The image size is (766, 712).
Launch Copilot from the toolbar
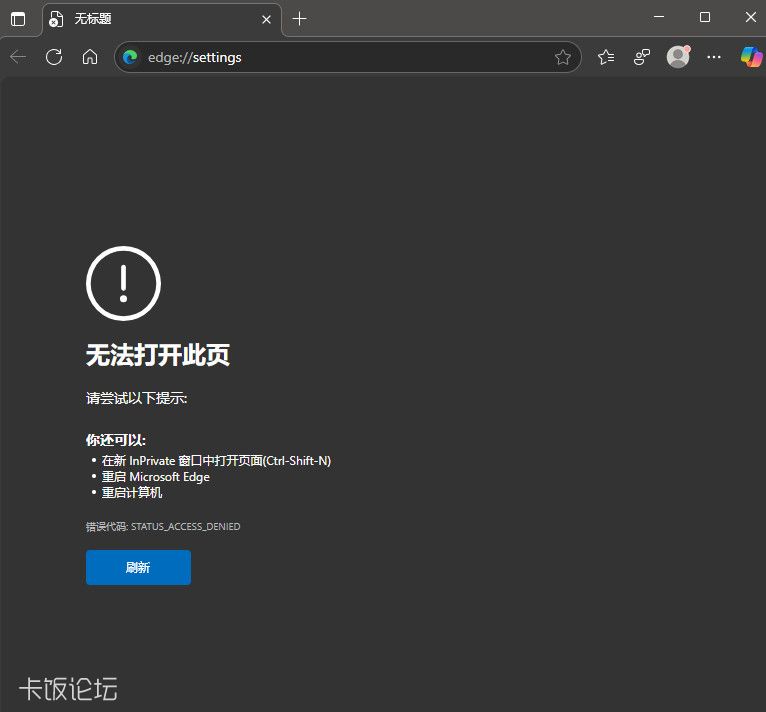point(750,57)
